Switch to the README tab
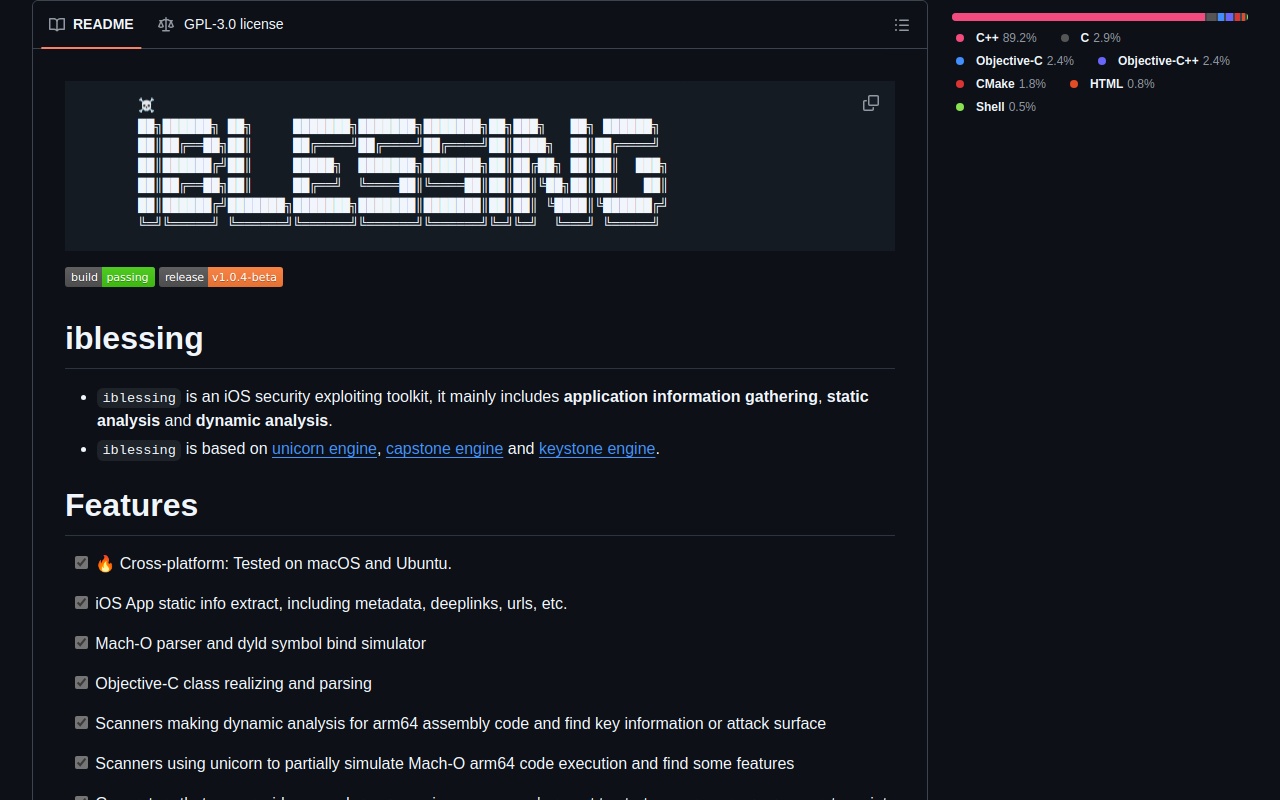This screenshot has width=1280, height=800. [91, 24]
